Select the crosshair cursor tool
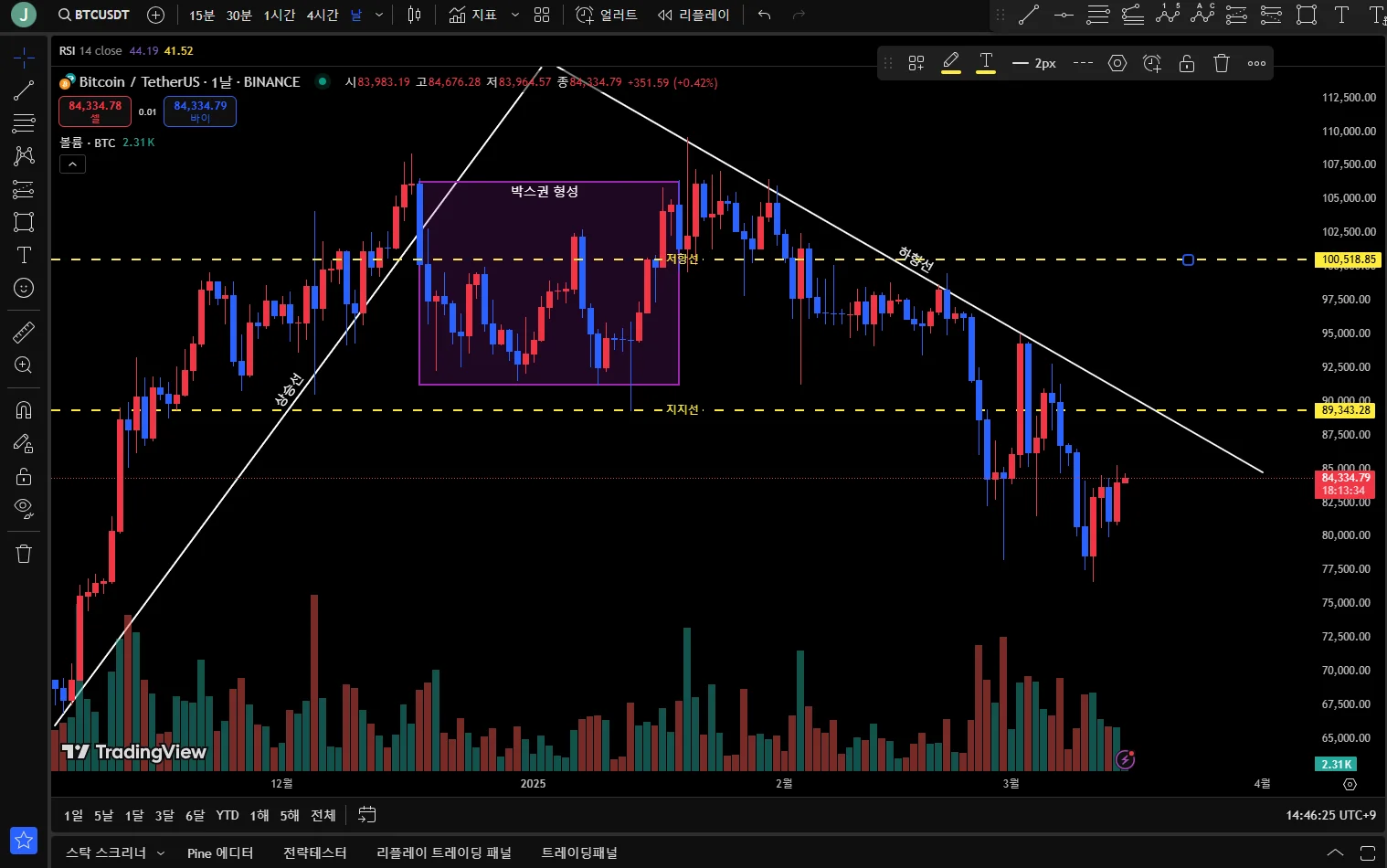1387x868 pixels. [24, 58]
